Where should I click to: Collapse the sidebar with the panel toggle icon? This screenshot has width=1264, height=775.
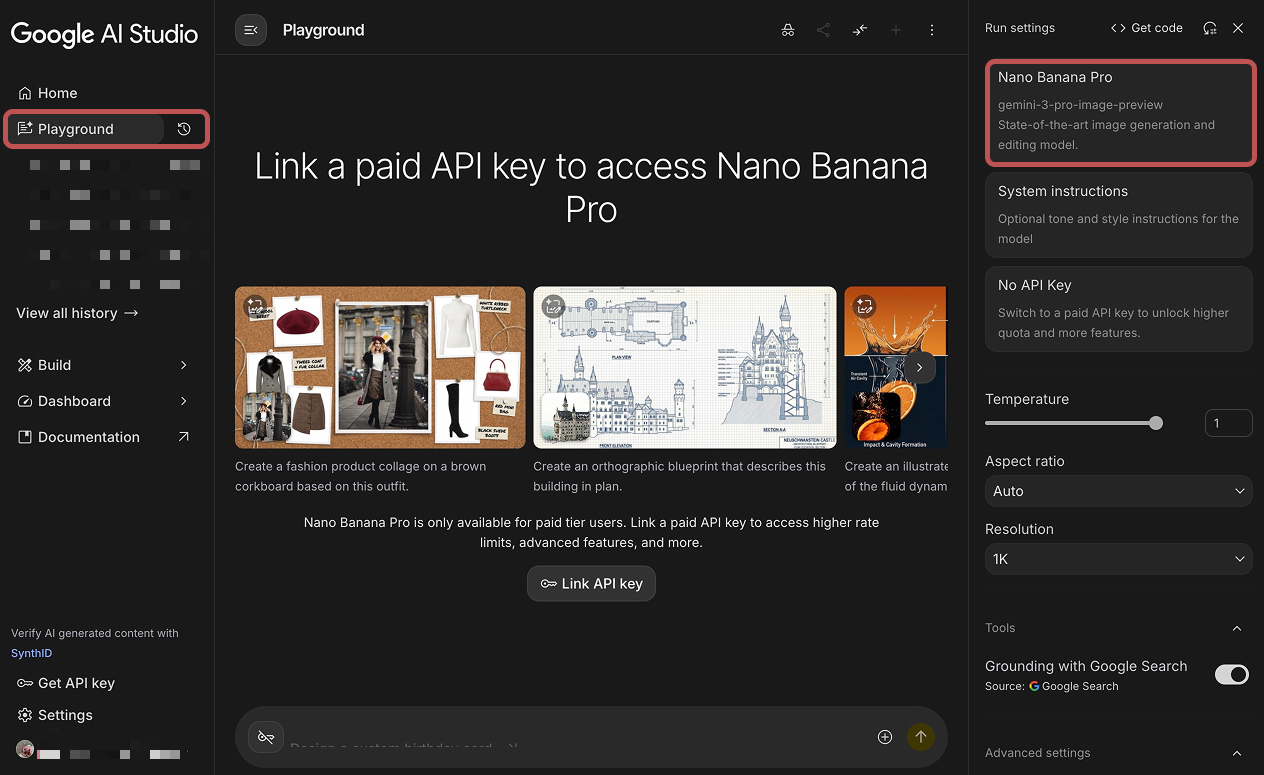tap(250, 30)
